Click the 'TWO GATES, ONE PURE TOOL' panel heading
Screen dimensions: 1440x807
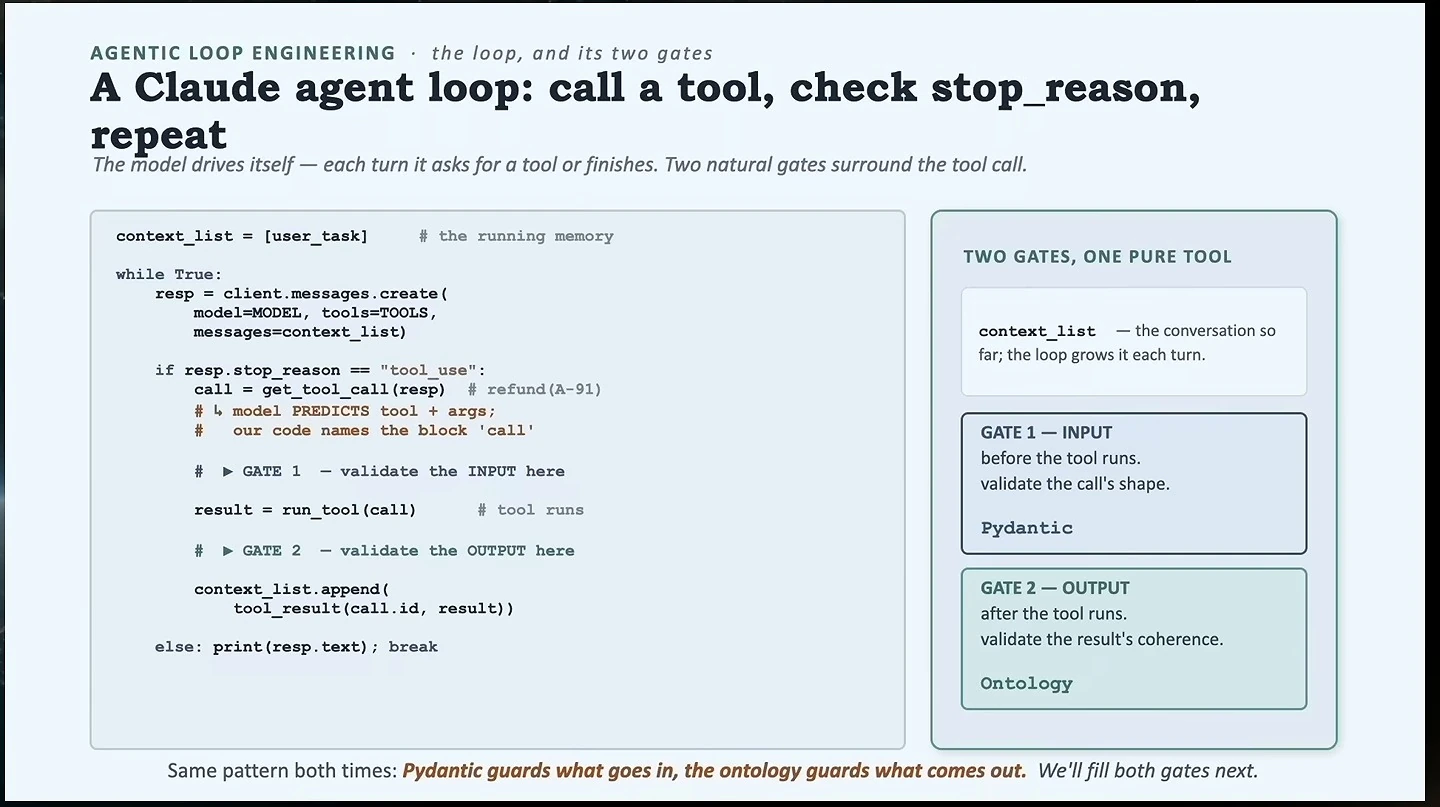click(1097, 257)
